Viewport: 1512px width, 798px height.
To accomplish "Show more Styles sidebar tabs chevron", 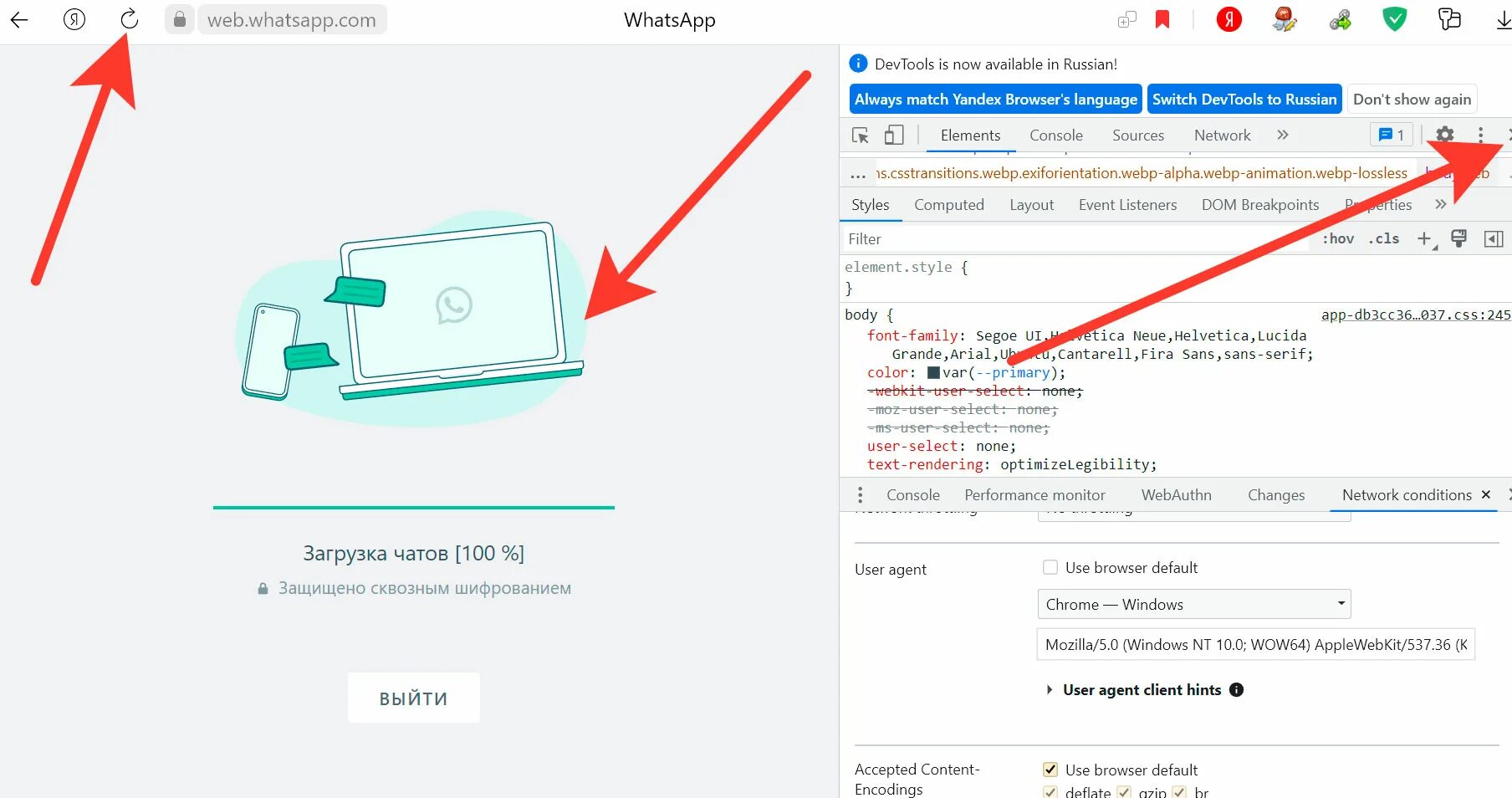I will (1440, 204).
